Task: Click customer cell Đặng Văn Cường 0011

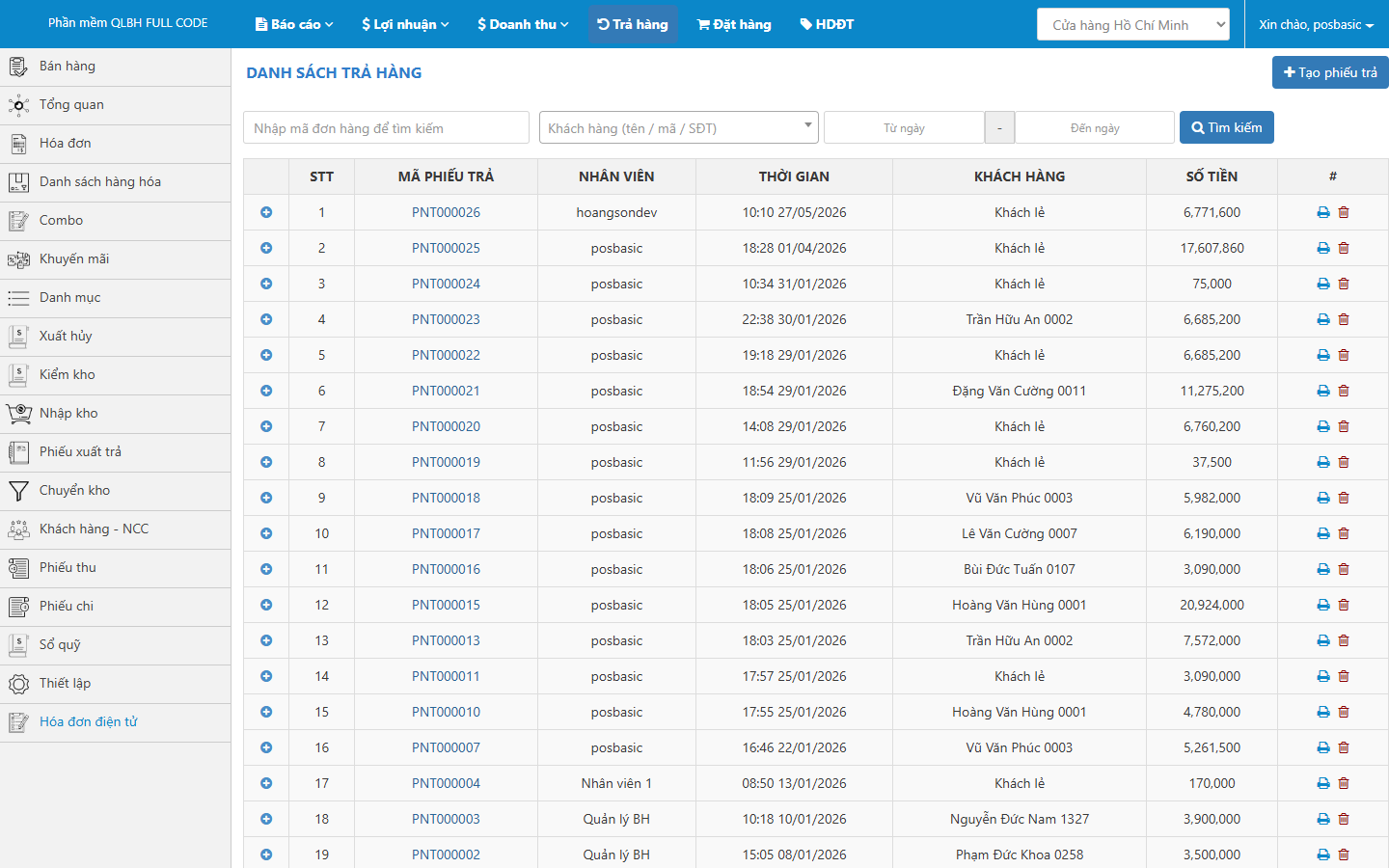Action: [1019, 391]
